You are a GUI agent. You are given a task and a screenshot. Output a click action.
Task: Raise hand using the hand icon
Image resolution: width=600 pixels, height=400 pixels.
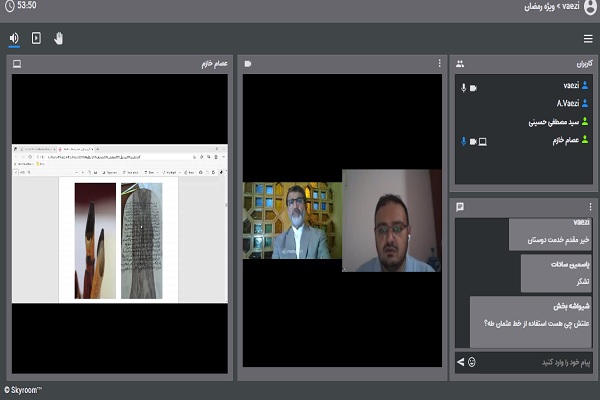coord(58,38)
